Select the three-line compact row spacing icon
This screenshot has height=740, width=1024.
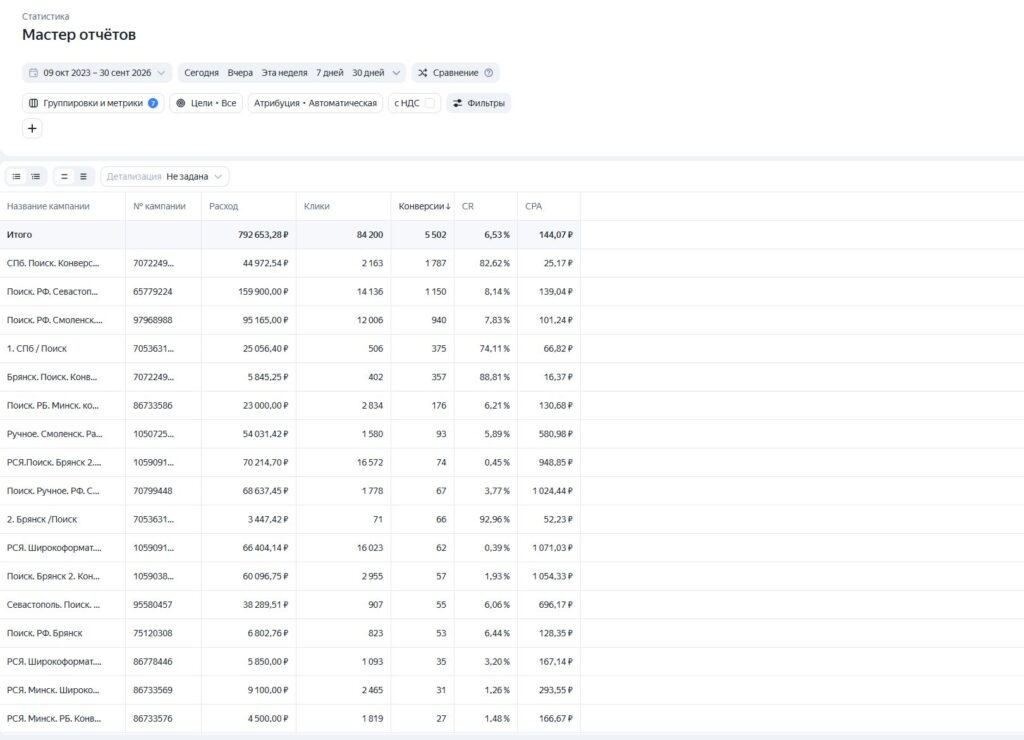[84, 176]
